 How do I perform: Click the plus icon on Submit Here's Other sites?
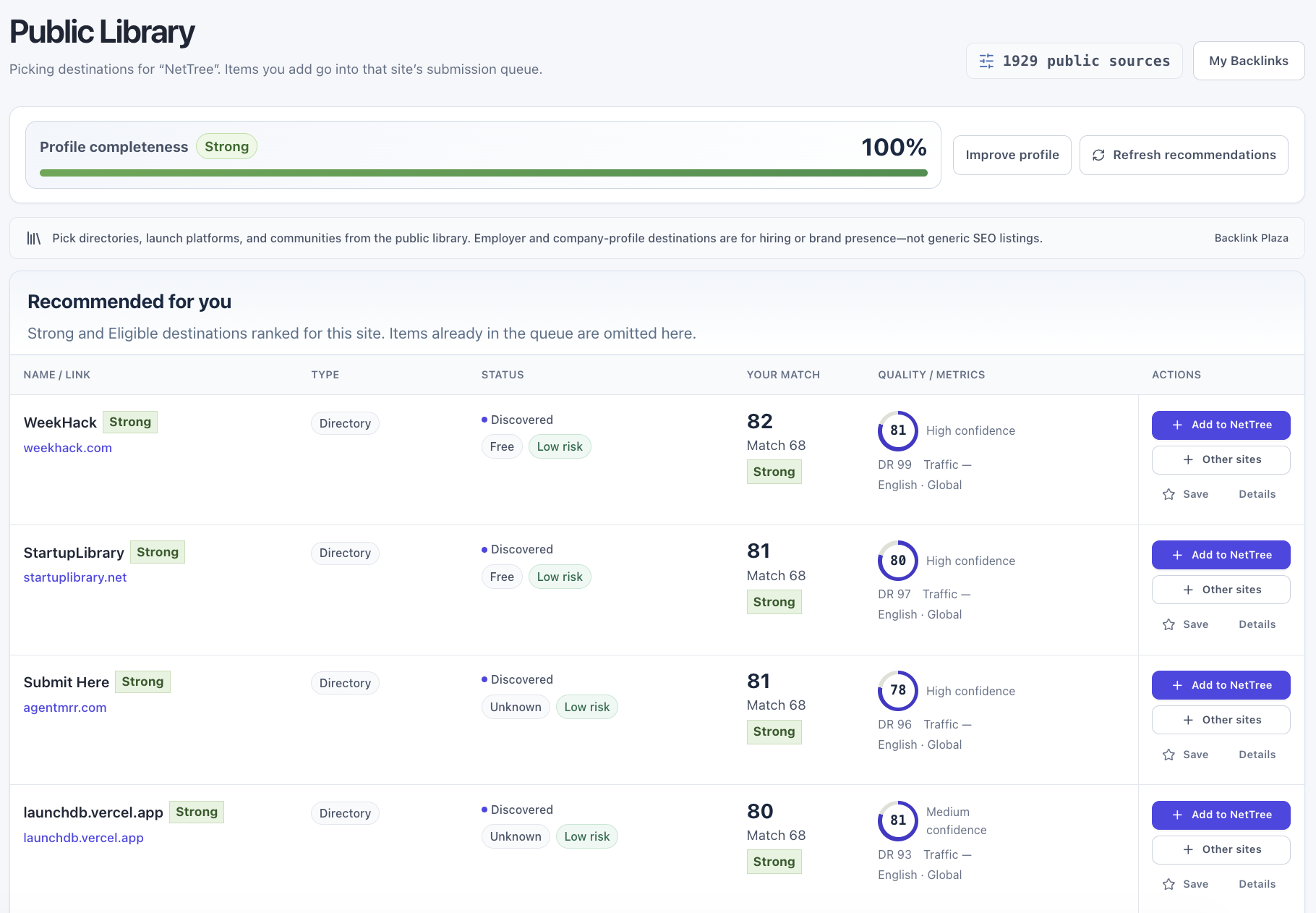point(1188,720)
